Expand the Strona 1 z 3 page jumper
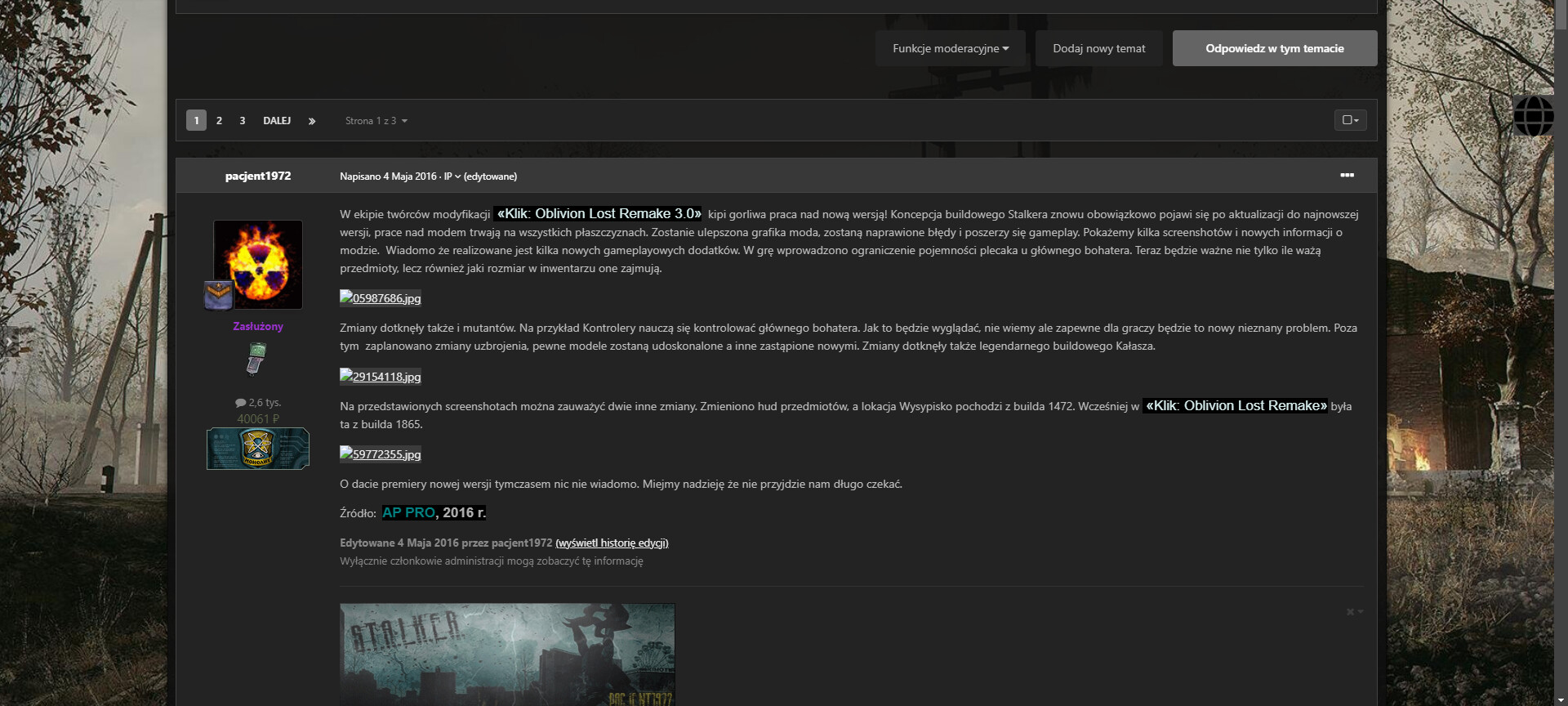 click(x=376, y=121)
